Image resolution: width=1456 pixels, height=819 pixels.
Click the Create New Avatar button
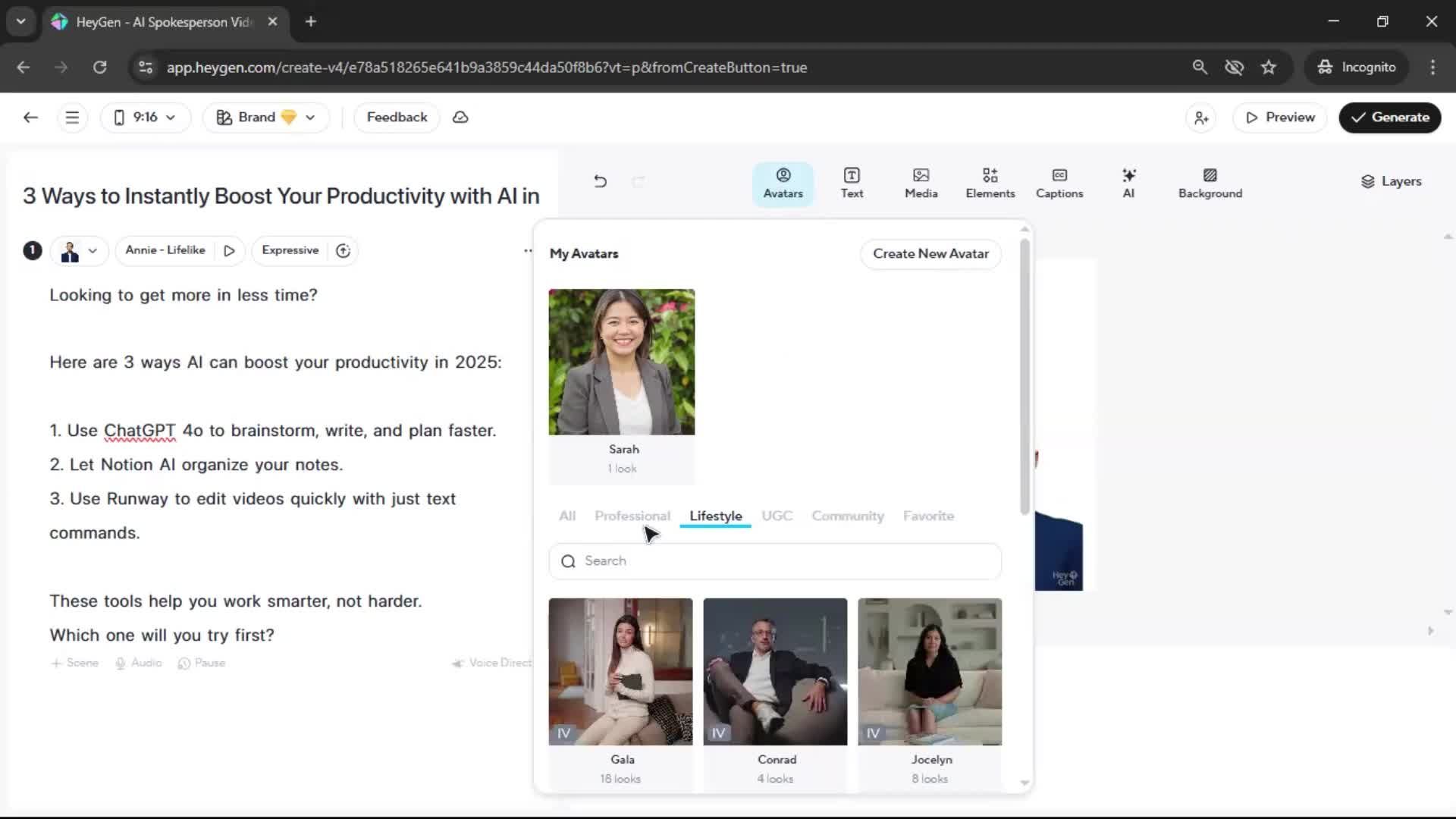(x=930, y=253)
